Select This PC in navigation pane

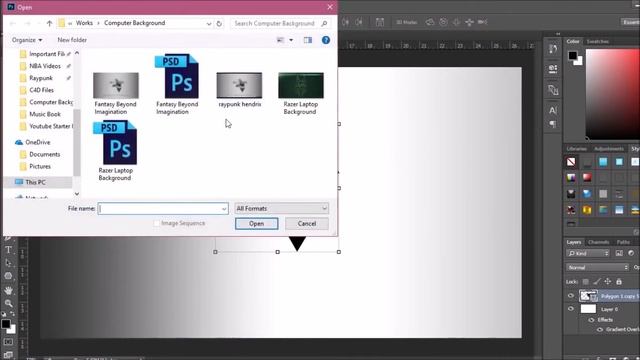(35, 182)
